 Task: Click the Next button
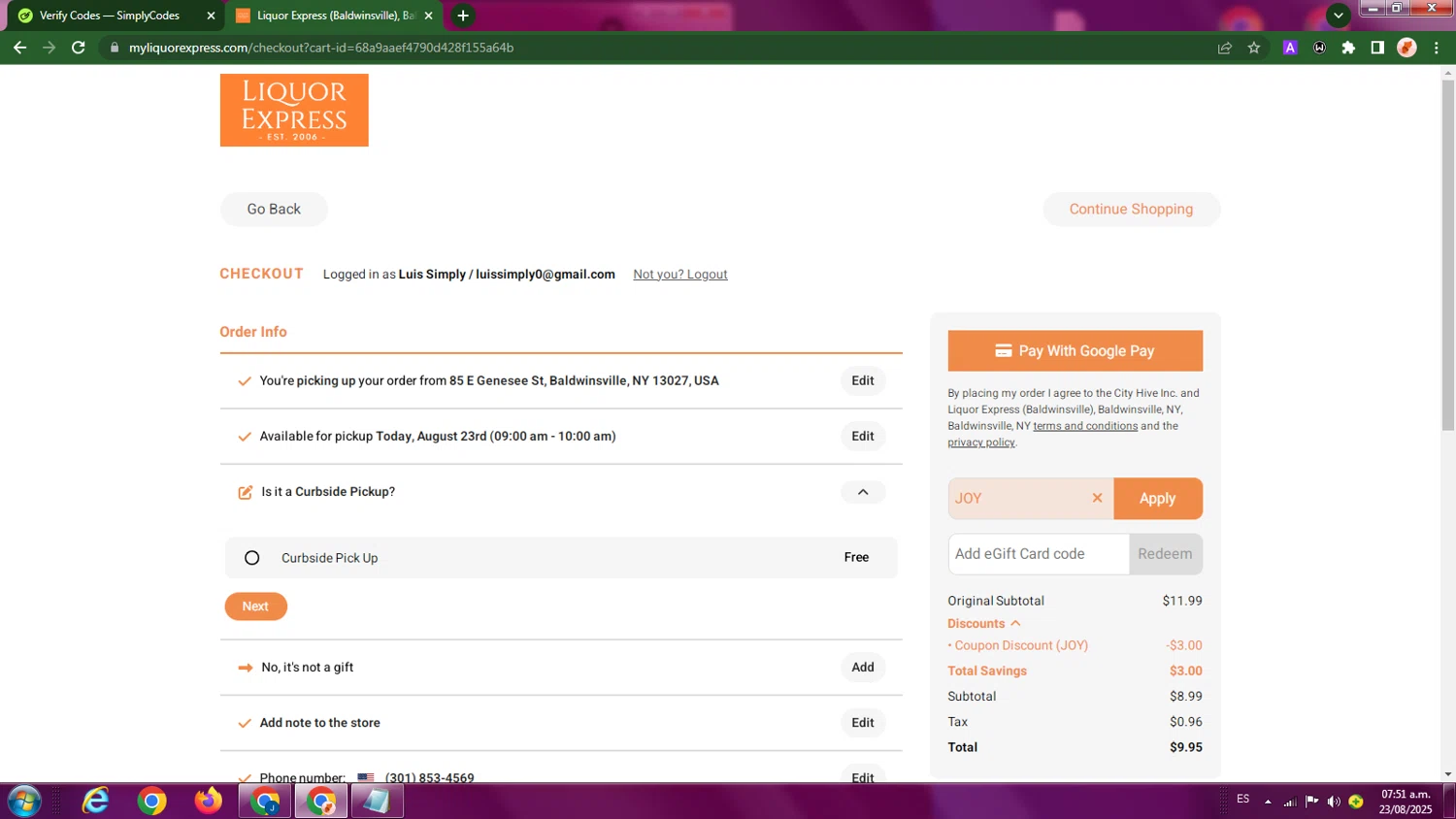coord(255,606)
